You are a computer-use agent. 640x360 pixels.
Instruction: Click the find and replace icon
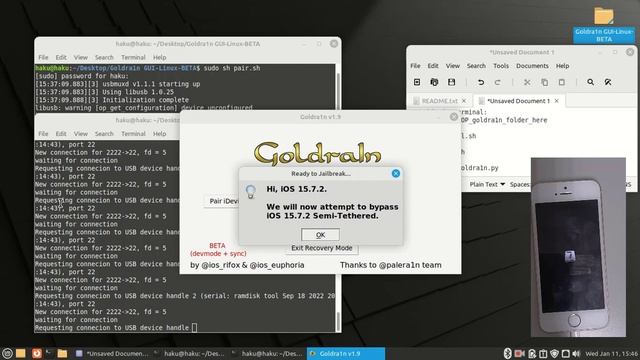[x=608, y=82]
